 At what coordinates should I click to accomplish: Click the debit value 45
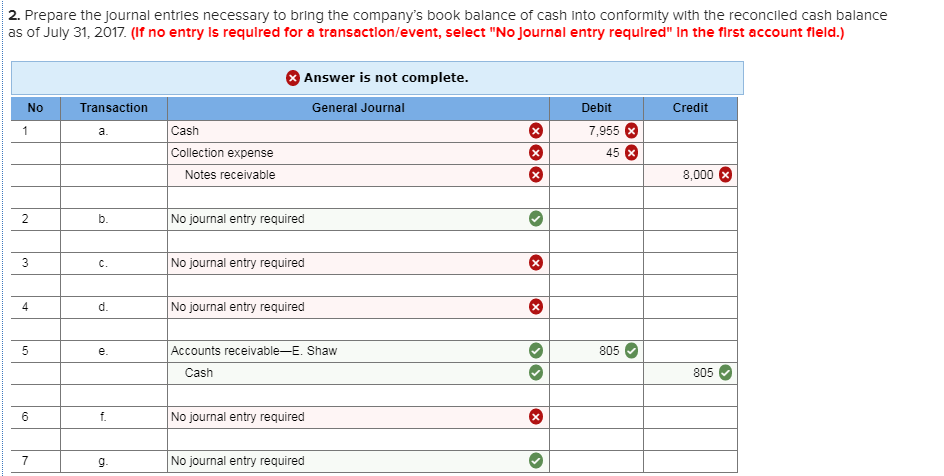pos(613,153)
